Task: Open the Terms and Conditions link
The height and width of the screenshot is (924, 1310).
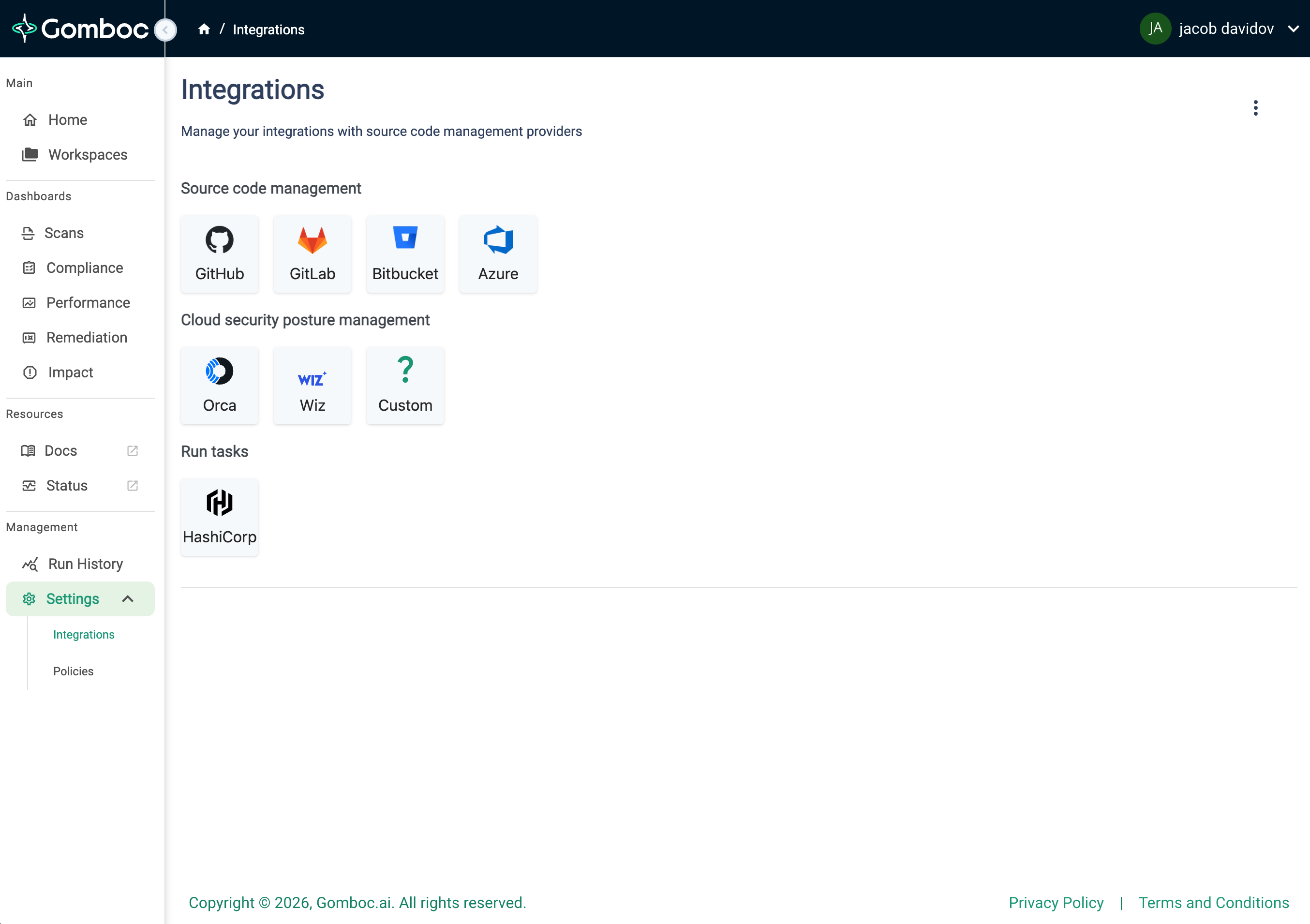Action: [1214, 902]
